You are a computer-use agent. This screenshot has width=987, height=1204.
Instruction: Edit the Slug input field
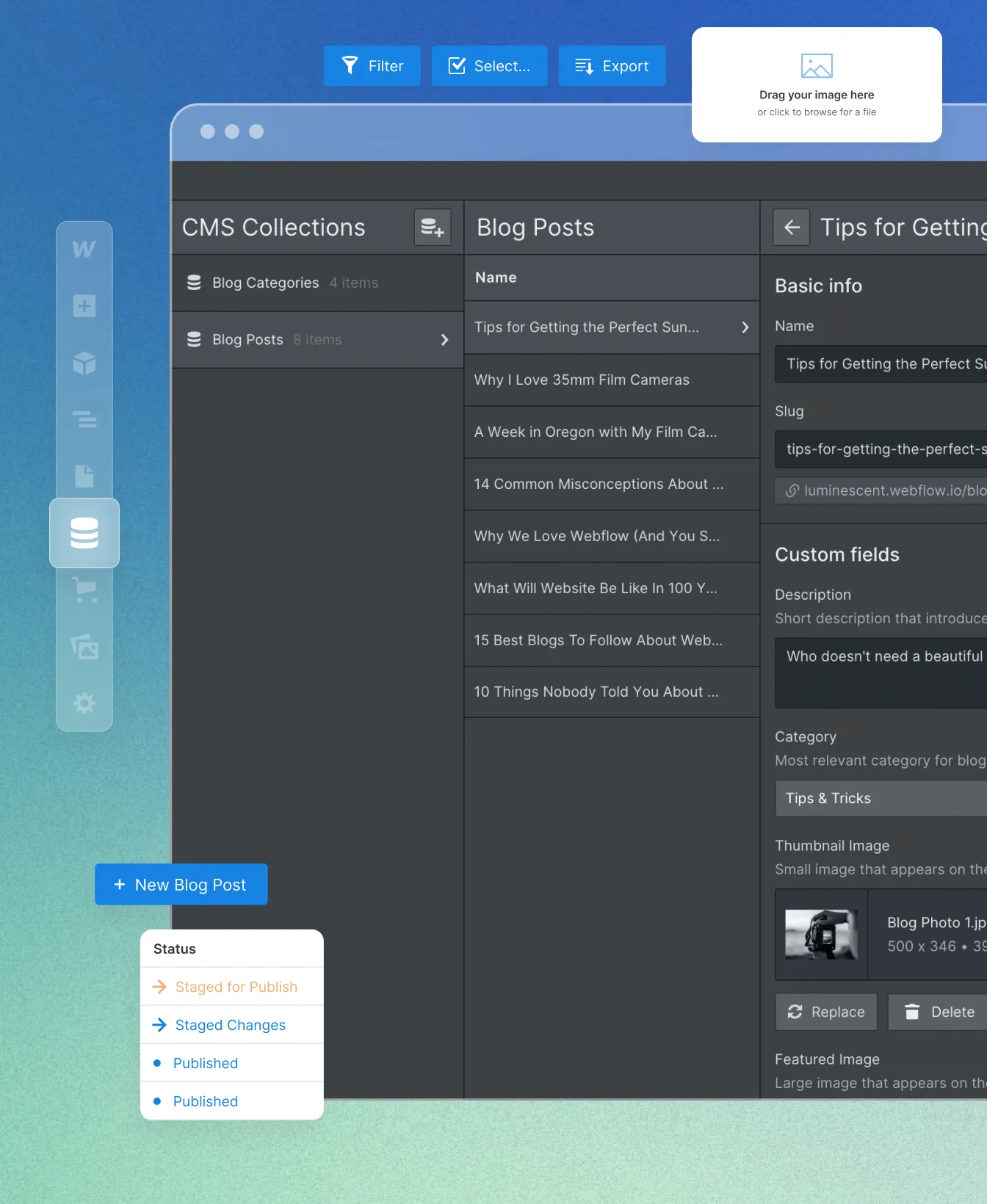(x=881, y=449)
